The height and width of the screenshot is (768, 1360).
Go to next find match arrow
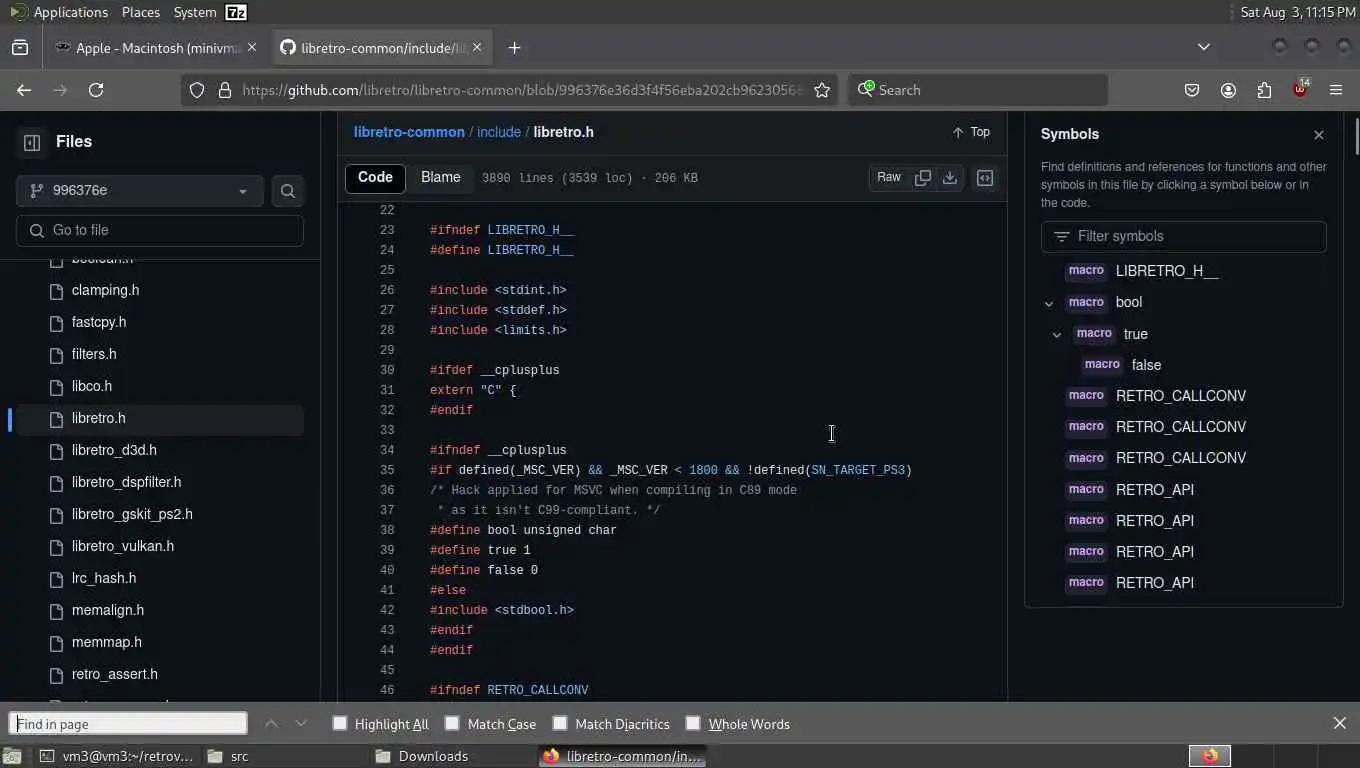point(301,723)
